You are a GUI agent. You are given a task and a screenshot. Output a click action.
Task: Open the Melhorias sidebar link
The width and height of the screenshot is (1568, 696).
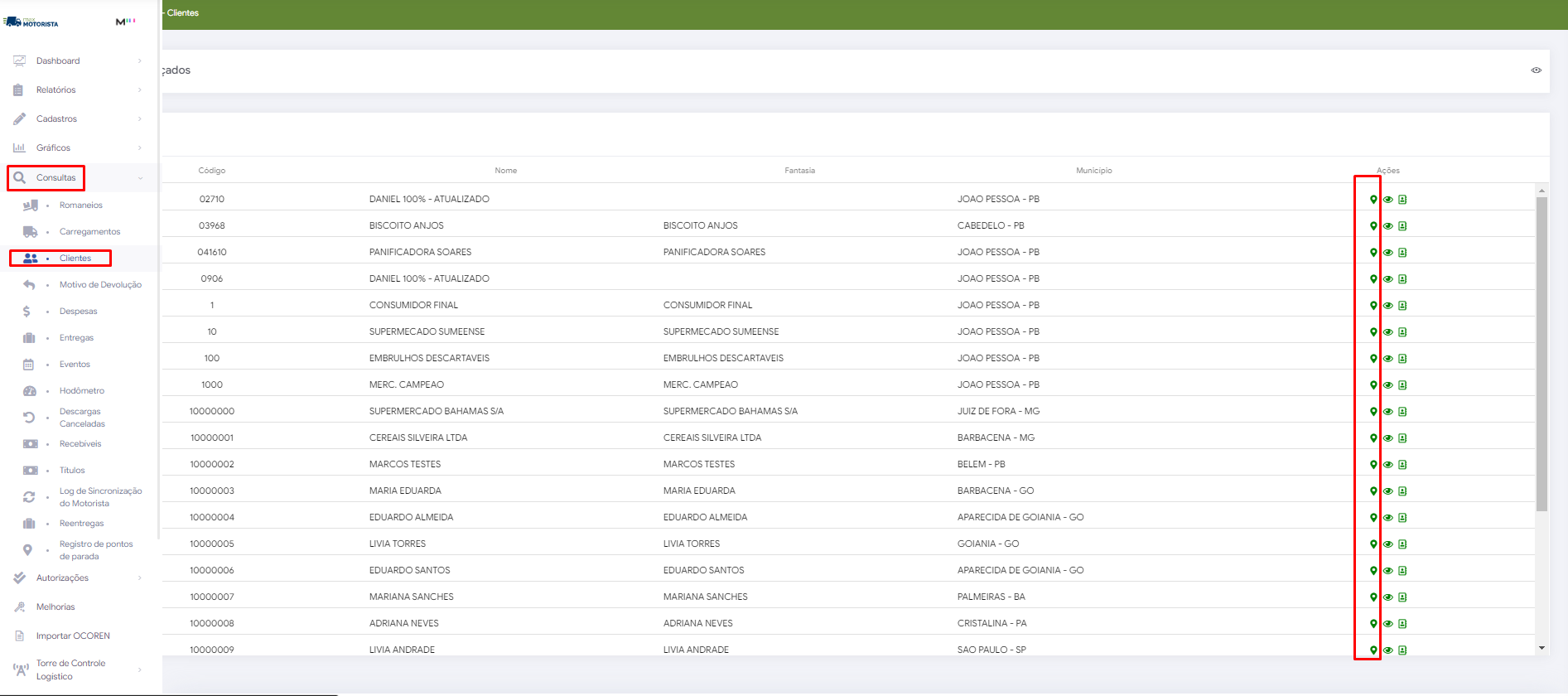pos(55,607)
